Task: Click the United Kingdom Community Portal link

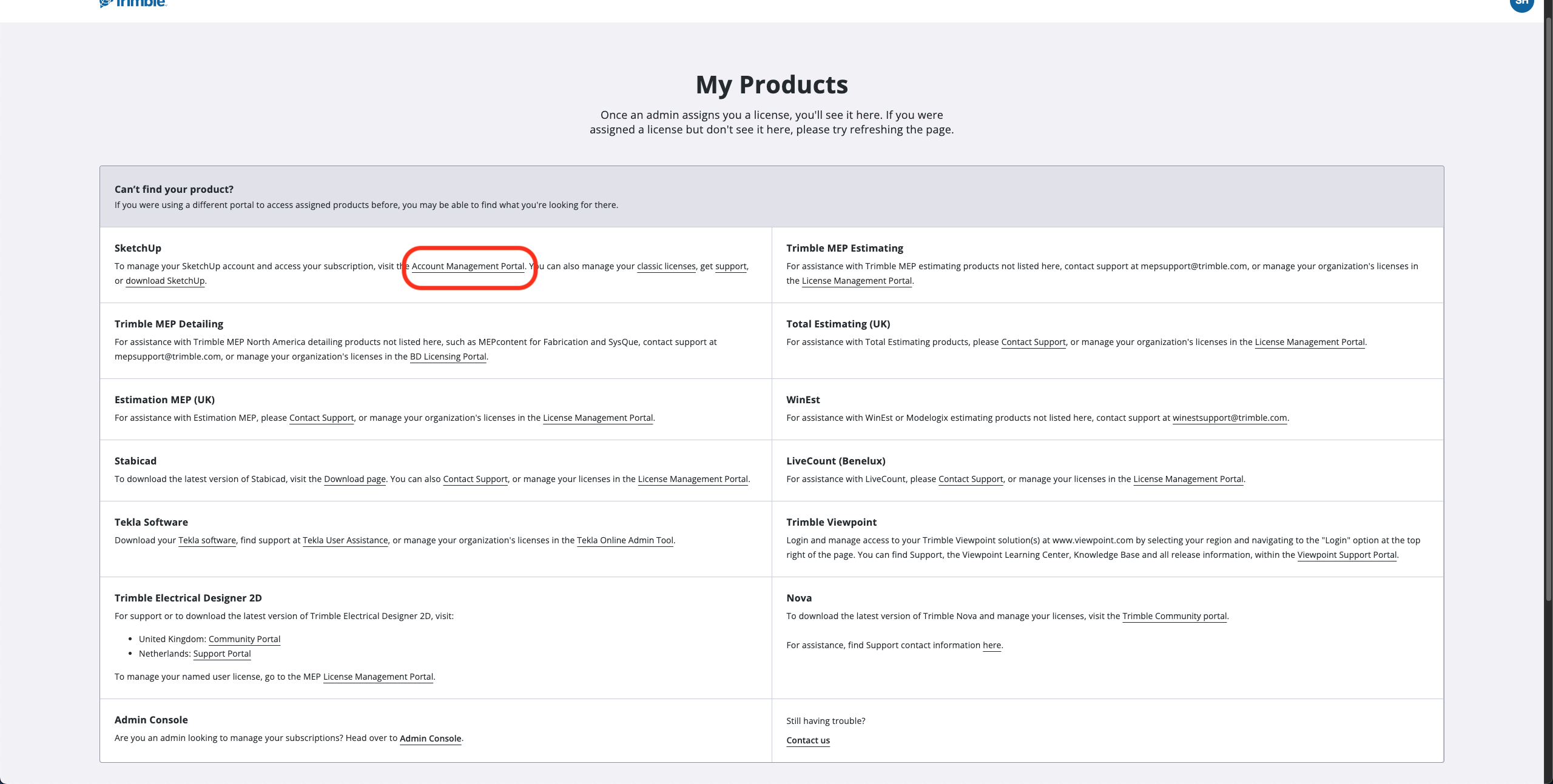Action: (244, 639)
